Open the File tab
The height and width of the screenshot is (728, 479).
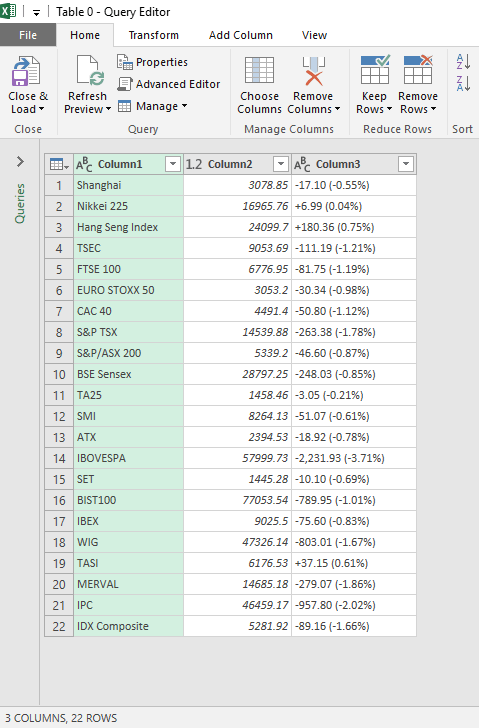click(28, 35)
